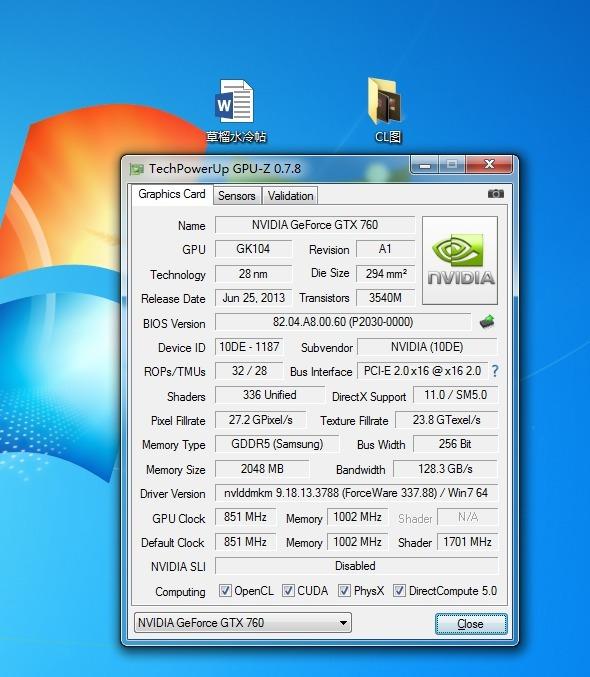Click the 3540M transistors value

(x=385, y=298)
